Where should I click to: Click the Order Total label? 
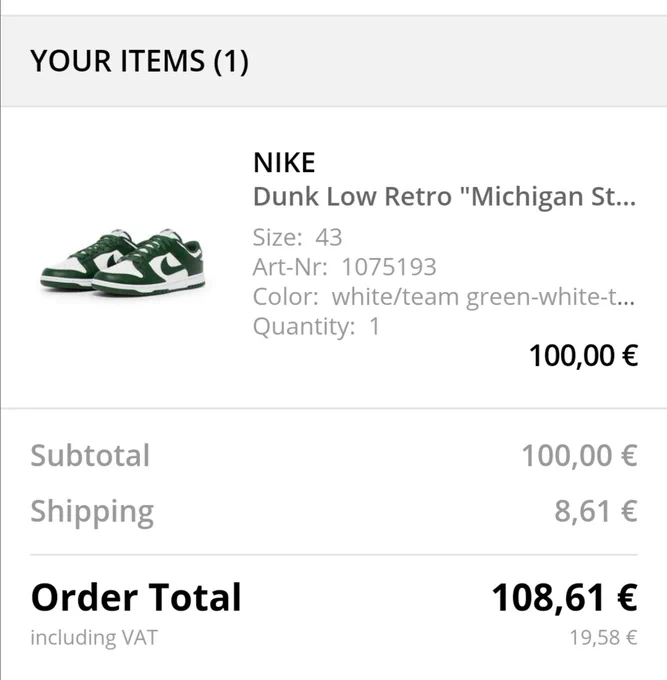coord(136,598)
